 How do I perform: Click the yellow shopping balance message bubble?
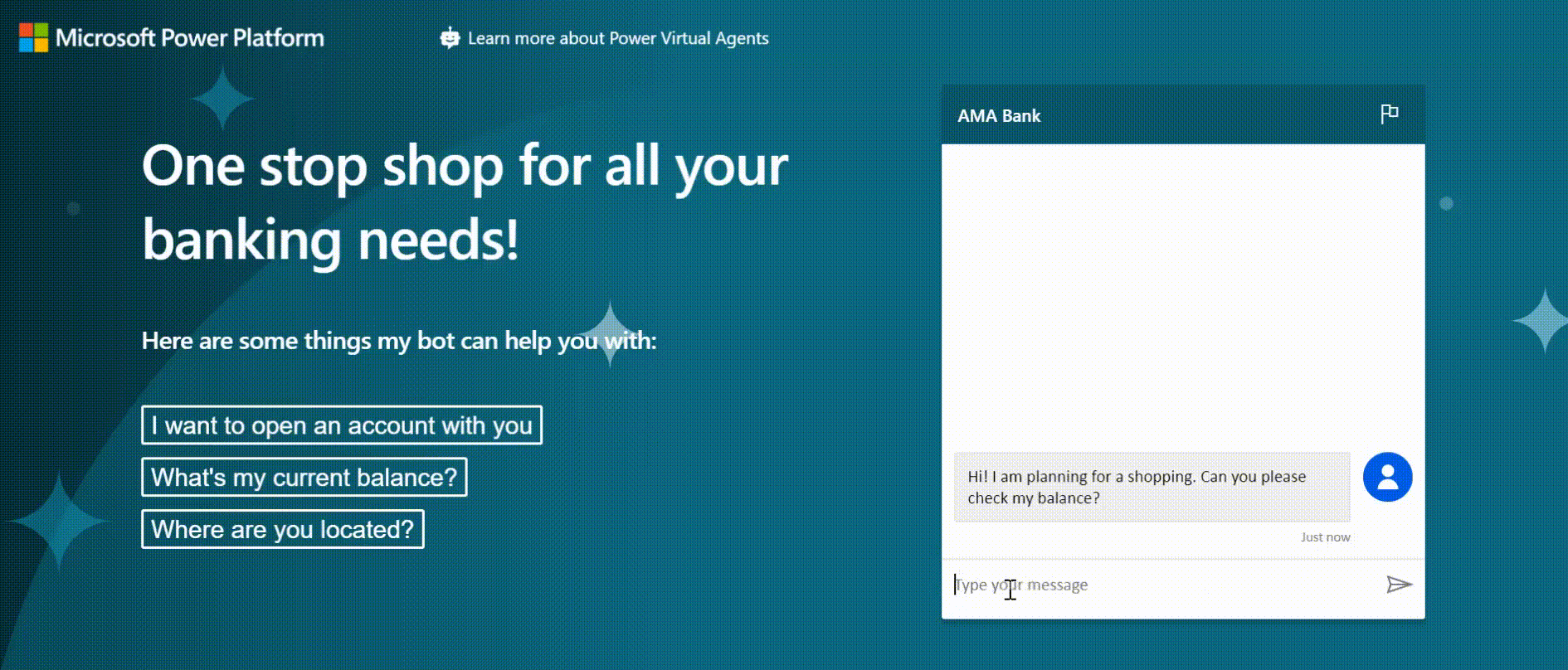point(1152,487)
